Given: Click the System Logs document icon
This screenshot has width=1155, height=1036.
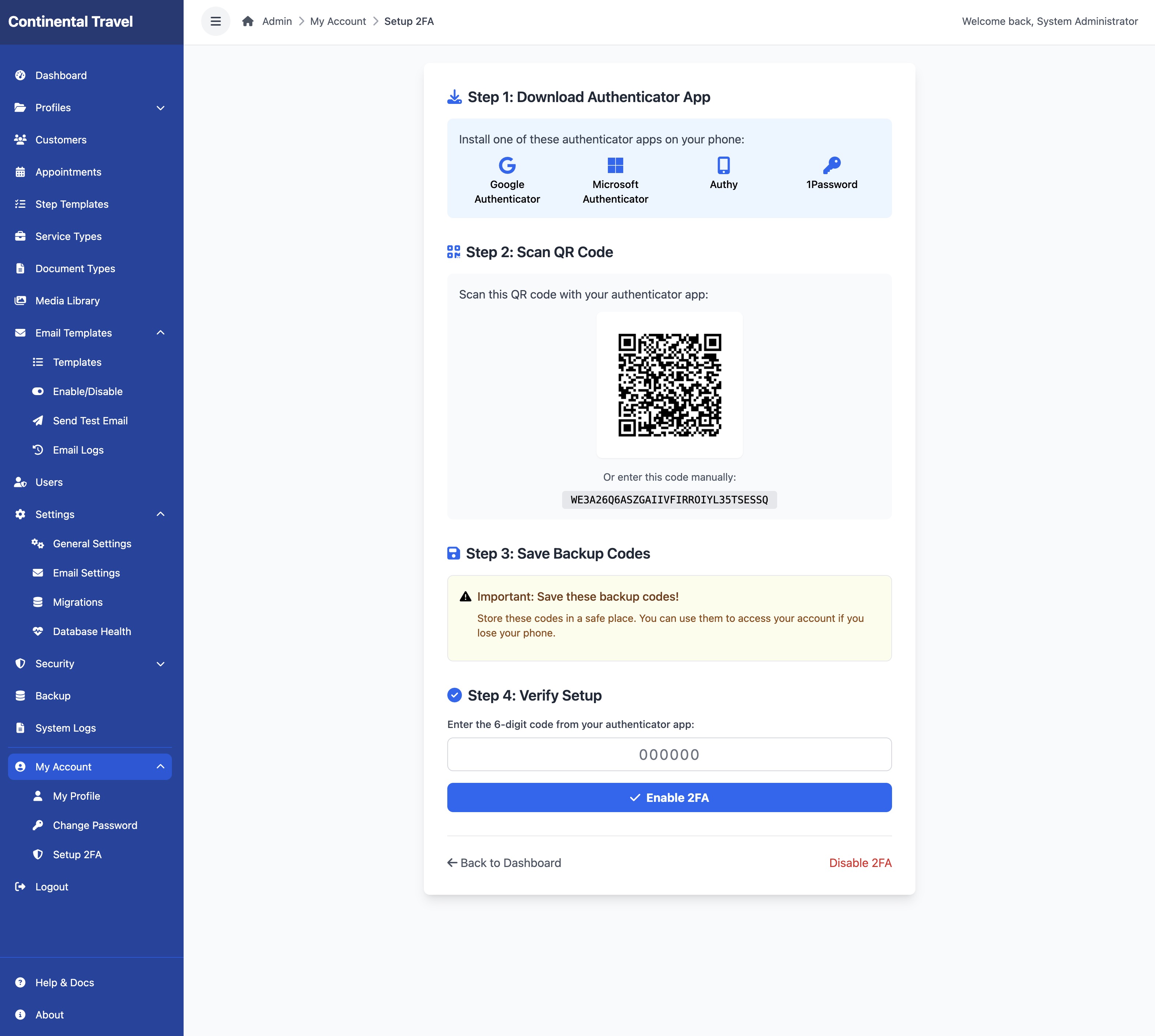Looking at the screenshot, I should tap(20, 728).
